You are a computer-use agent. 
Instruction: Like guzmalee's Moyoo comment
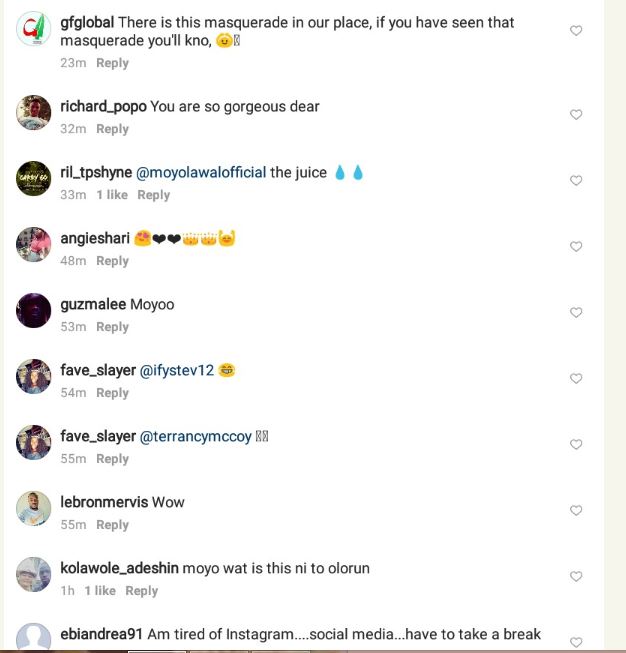click(x=576, y=313)
